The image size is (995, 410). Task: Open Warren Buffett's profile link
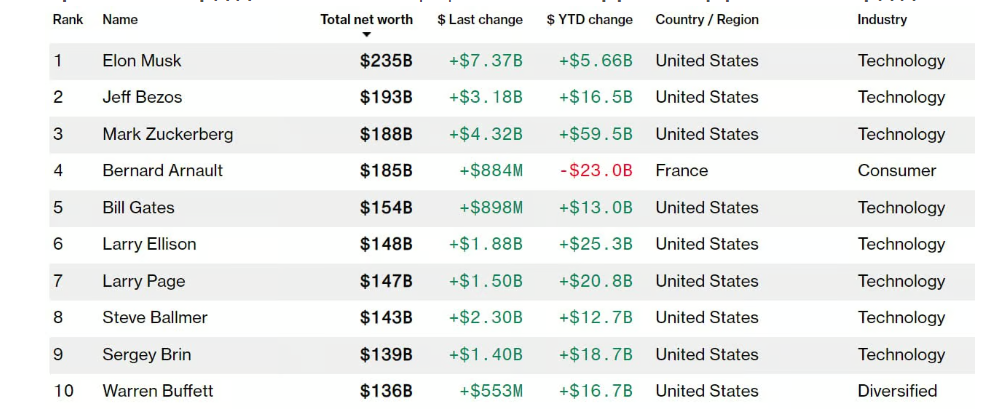tap(157, 391)
